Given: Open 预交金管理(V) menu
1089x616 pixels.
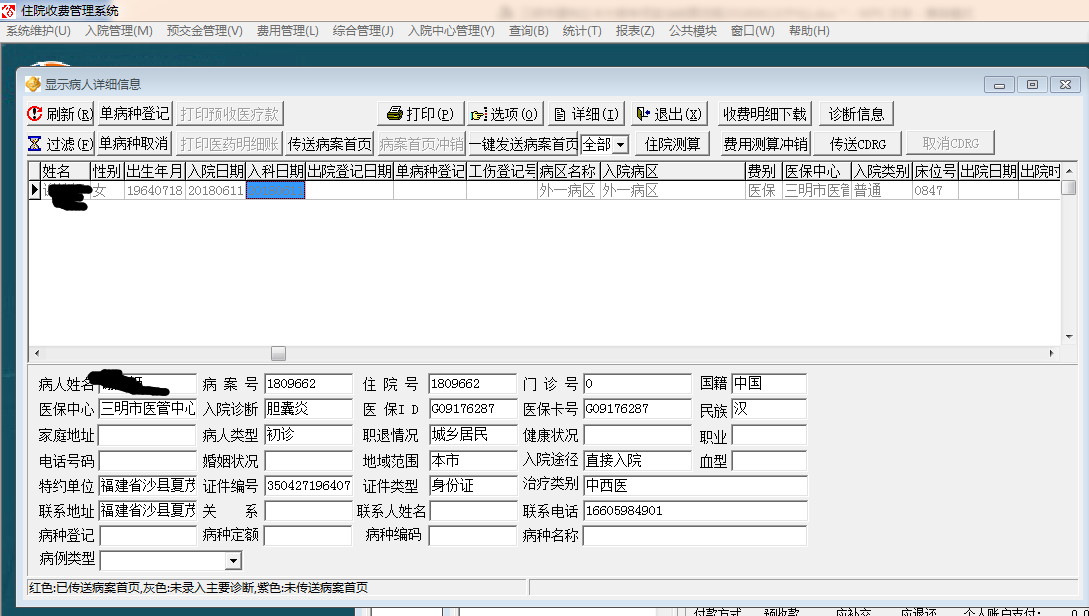Looking at the screenshot, I should [x=205, y=31].
